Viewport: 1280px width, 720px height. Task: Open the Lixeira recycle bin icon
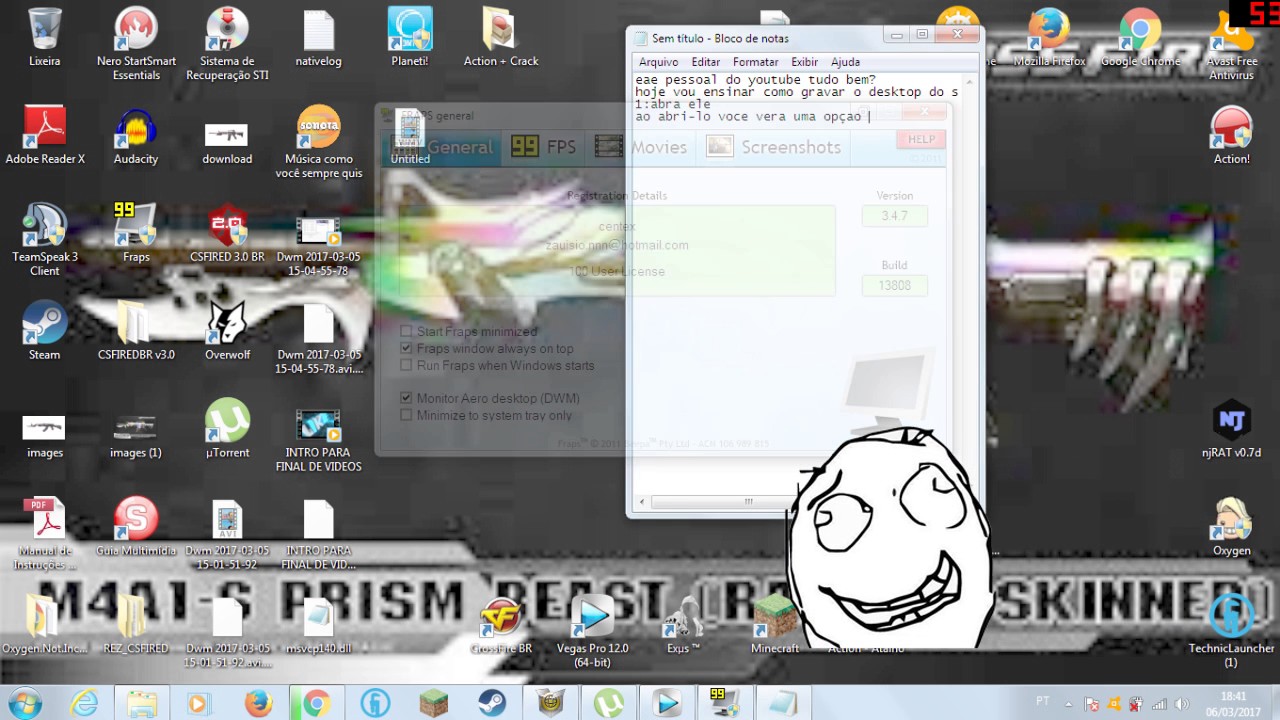[x=44, y=38]
